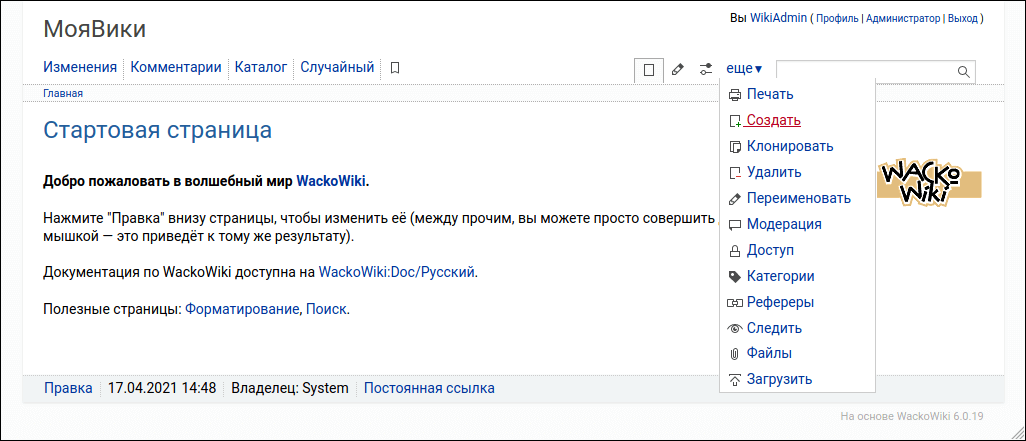The image size is (1026, 441).
Task: Open Категории from the menu
Action: click(780, 276)
